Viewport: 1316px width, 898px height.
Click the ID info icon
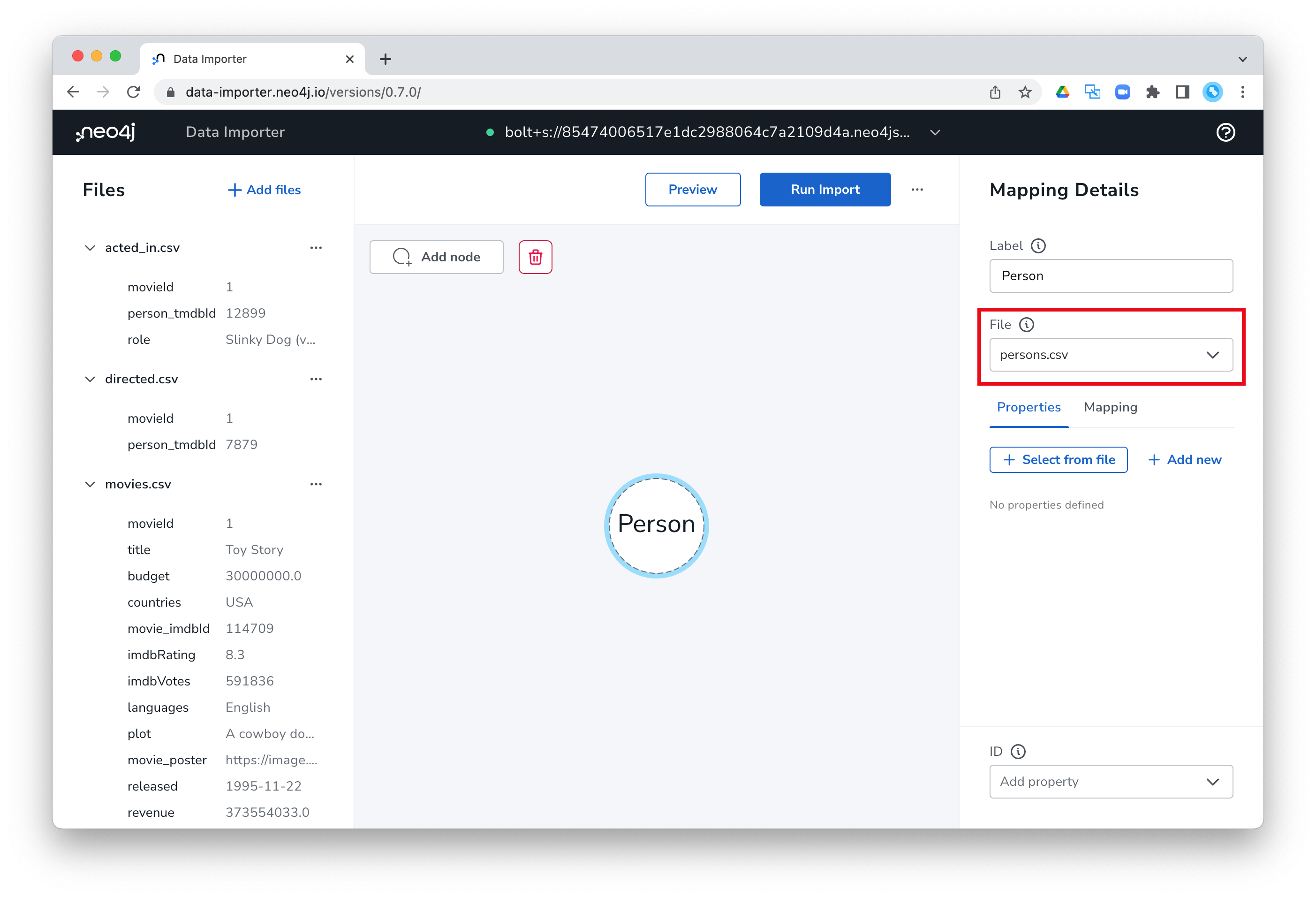[x=1018, y=751]
